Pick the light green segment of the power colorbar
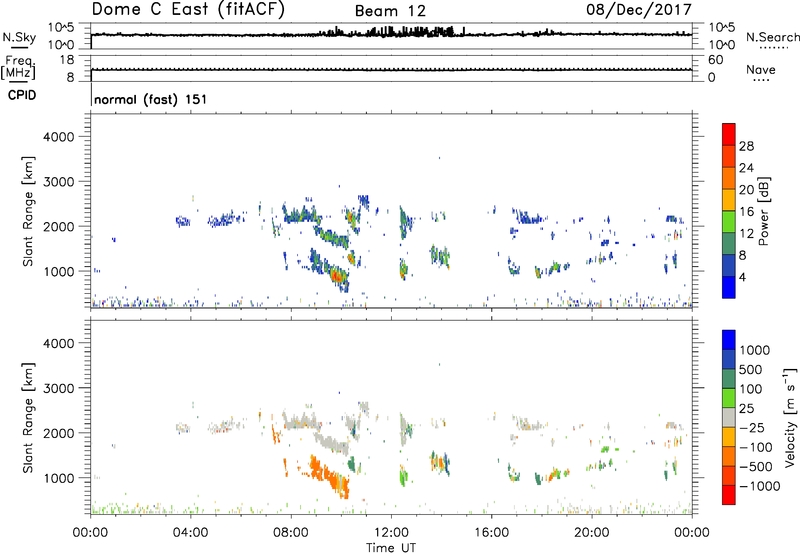The width and height of the screenshot is (800, 554). point(729,221)
